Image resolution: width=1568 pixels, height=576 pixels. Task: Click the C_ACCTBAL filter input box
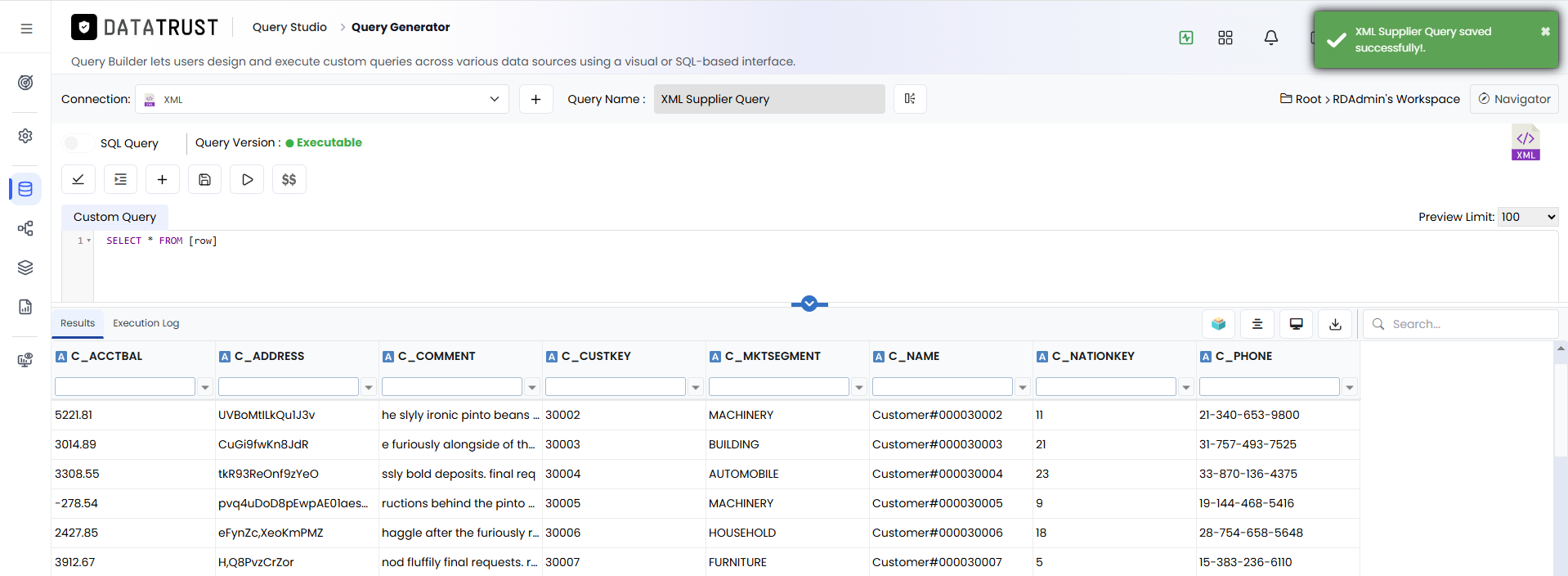click(x=125, y=387)
